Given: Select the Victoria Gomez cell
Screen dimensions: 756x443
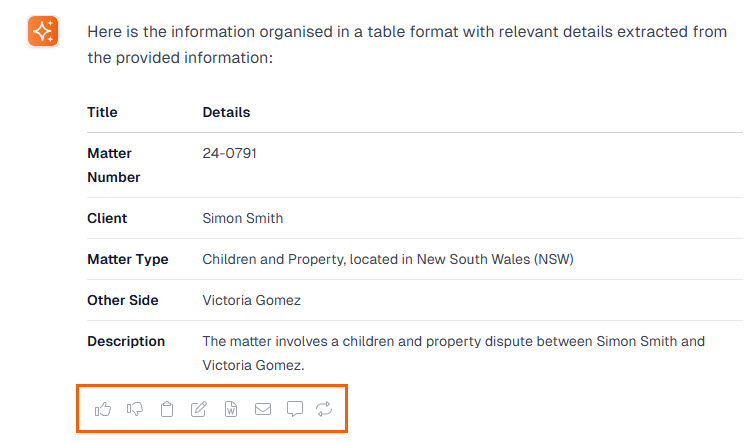Looking at the screenshot, I should (x=251, y=300).
